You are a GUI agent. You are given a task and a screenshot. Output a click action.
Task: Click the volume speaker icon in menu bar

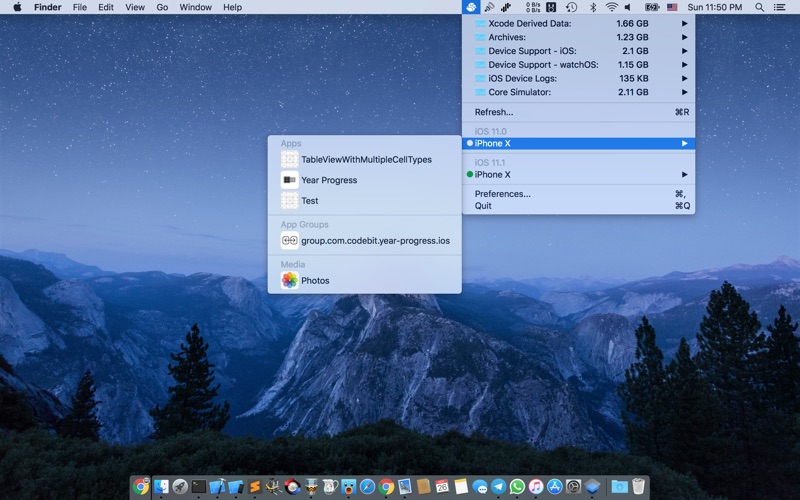(x=628, y=7)
